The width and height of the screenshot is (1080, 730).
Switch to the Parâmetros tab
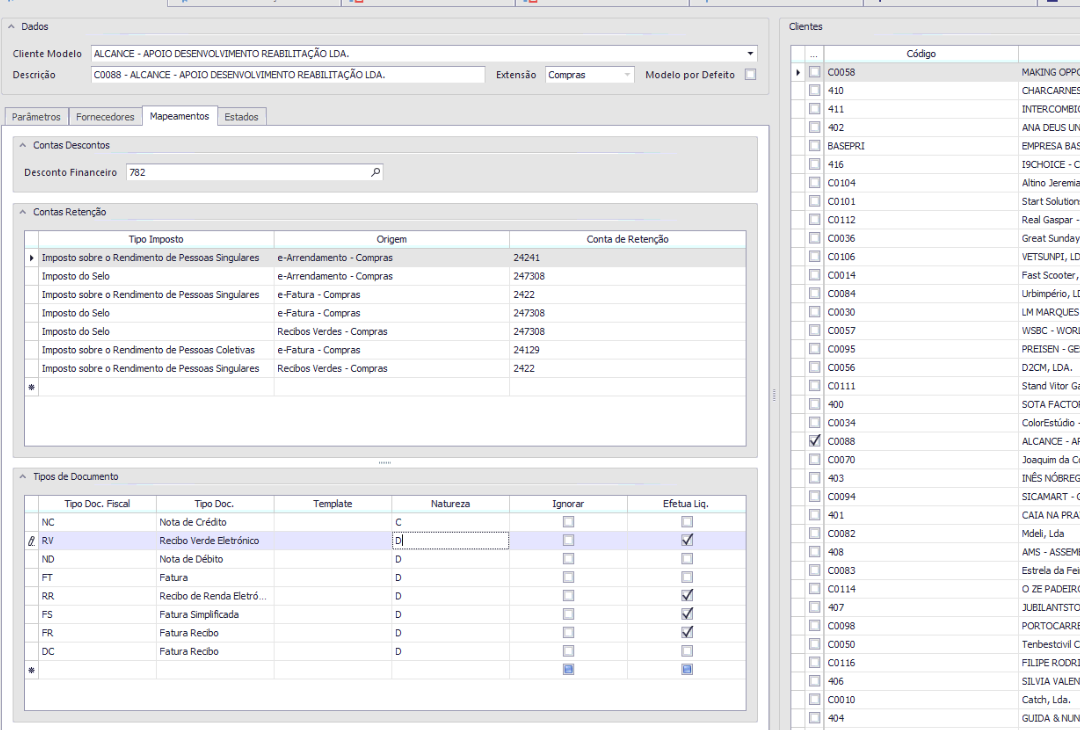(x=36, y=117)
